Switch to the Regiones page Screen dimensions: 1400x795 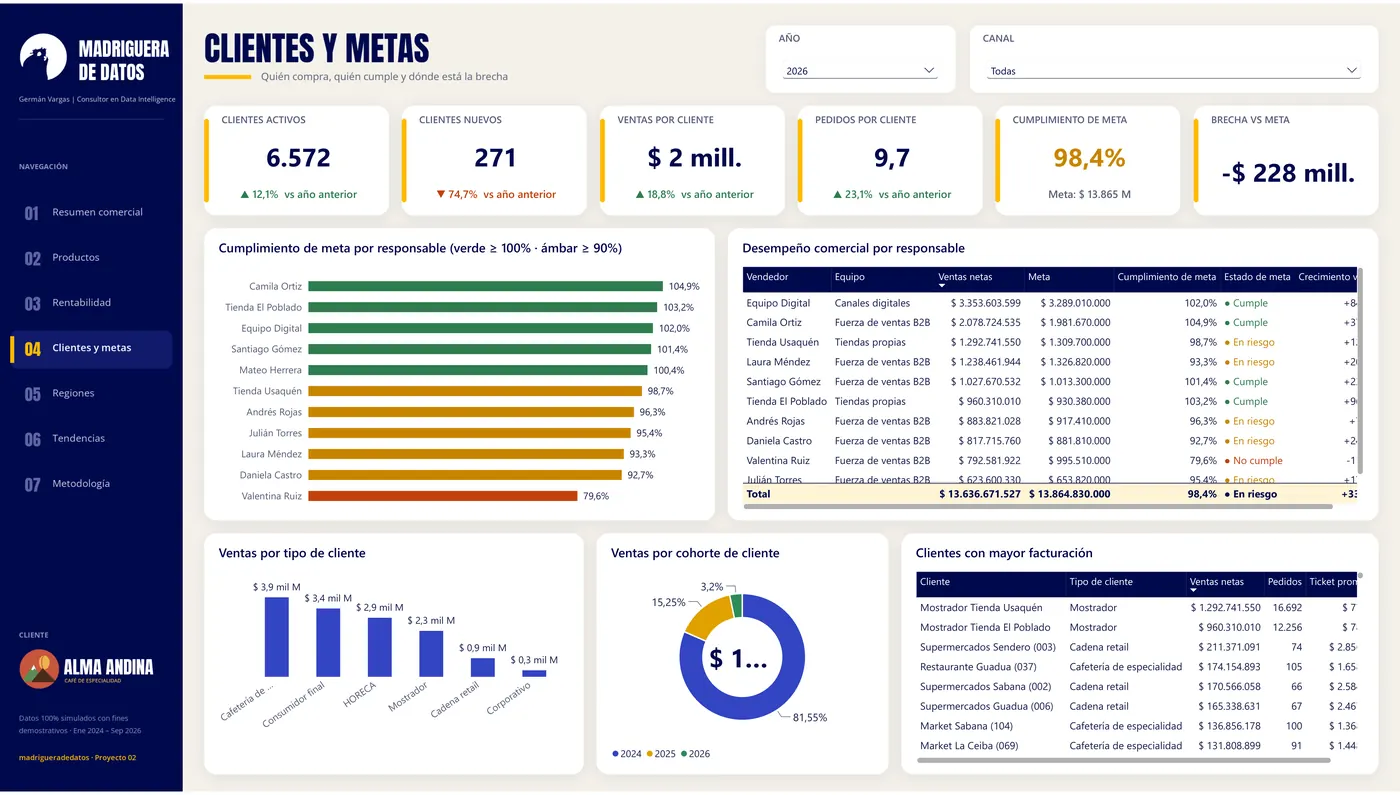tap(91, 393)
